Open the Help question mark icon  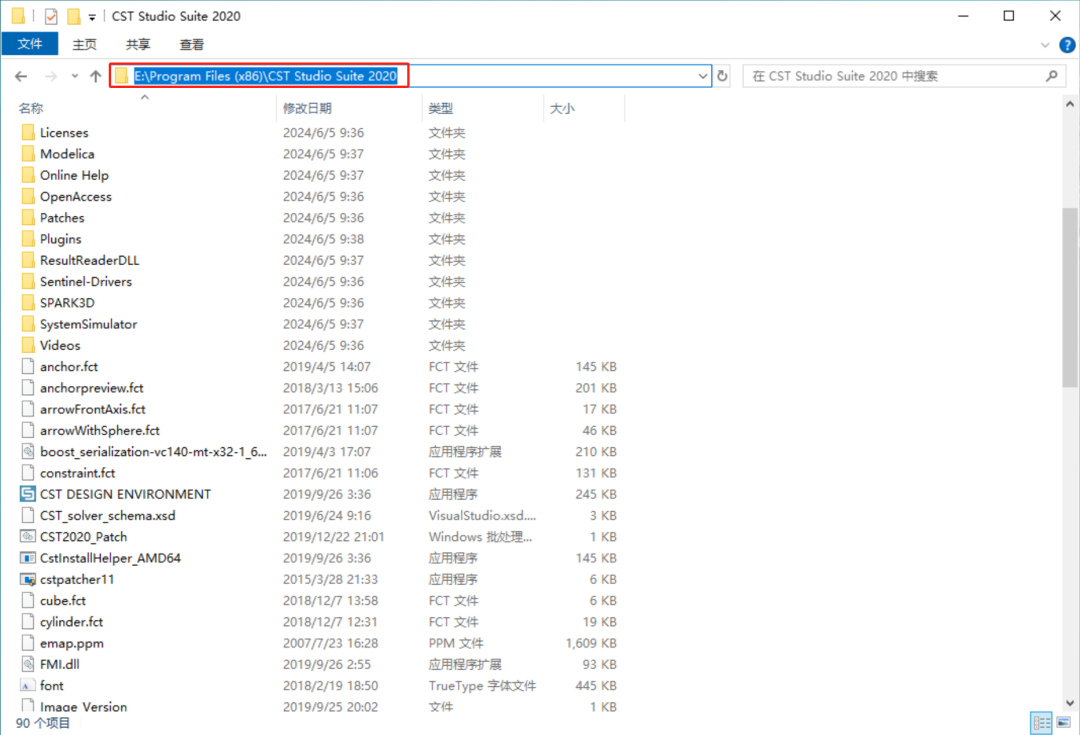click(x=1067, y=45)
